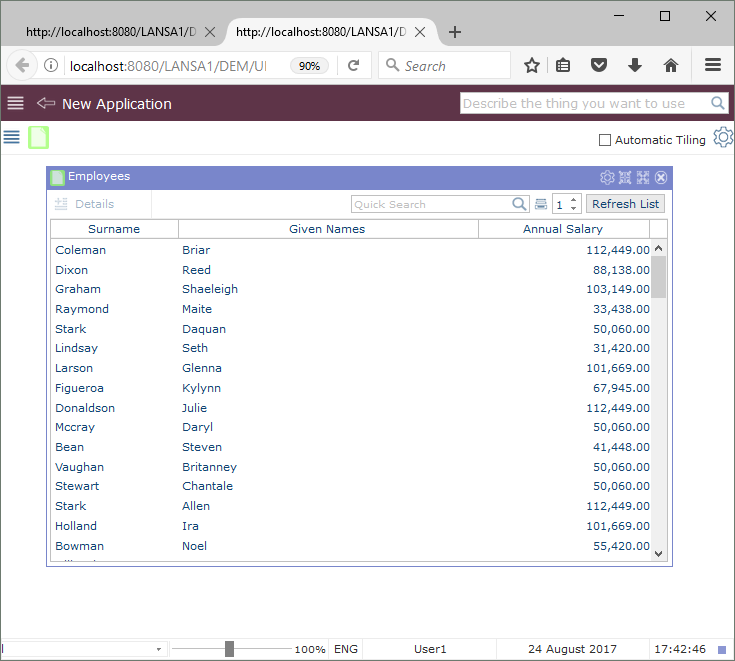Viewport: 735px width, 661px height.
Task: Click the User1 entry in status bar
Action: point(430,649)
